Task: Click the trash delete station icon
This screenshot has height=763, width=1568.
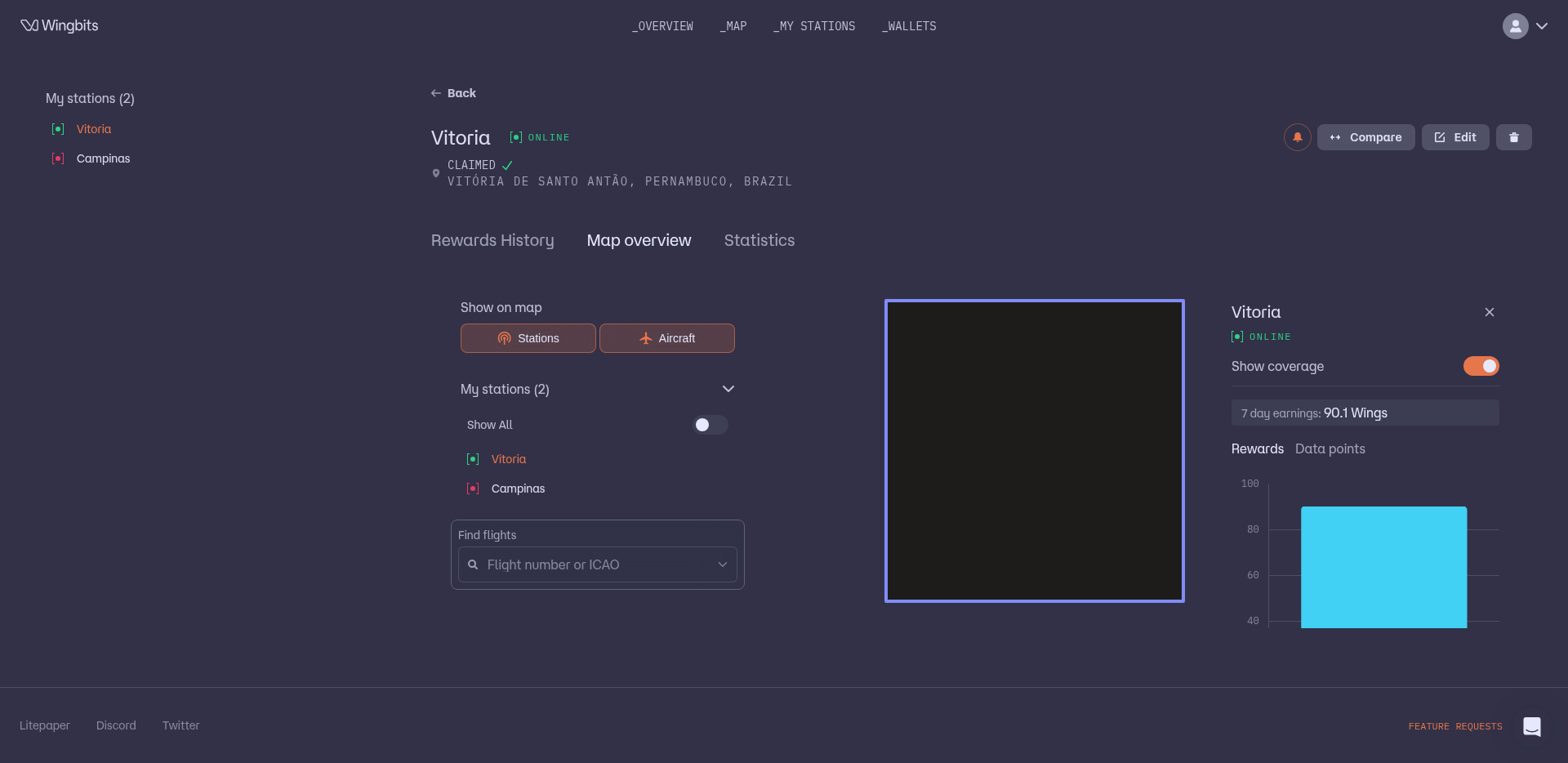Action: pos(1513,137)
